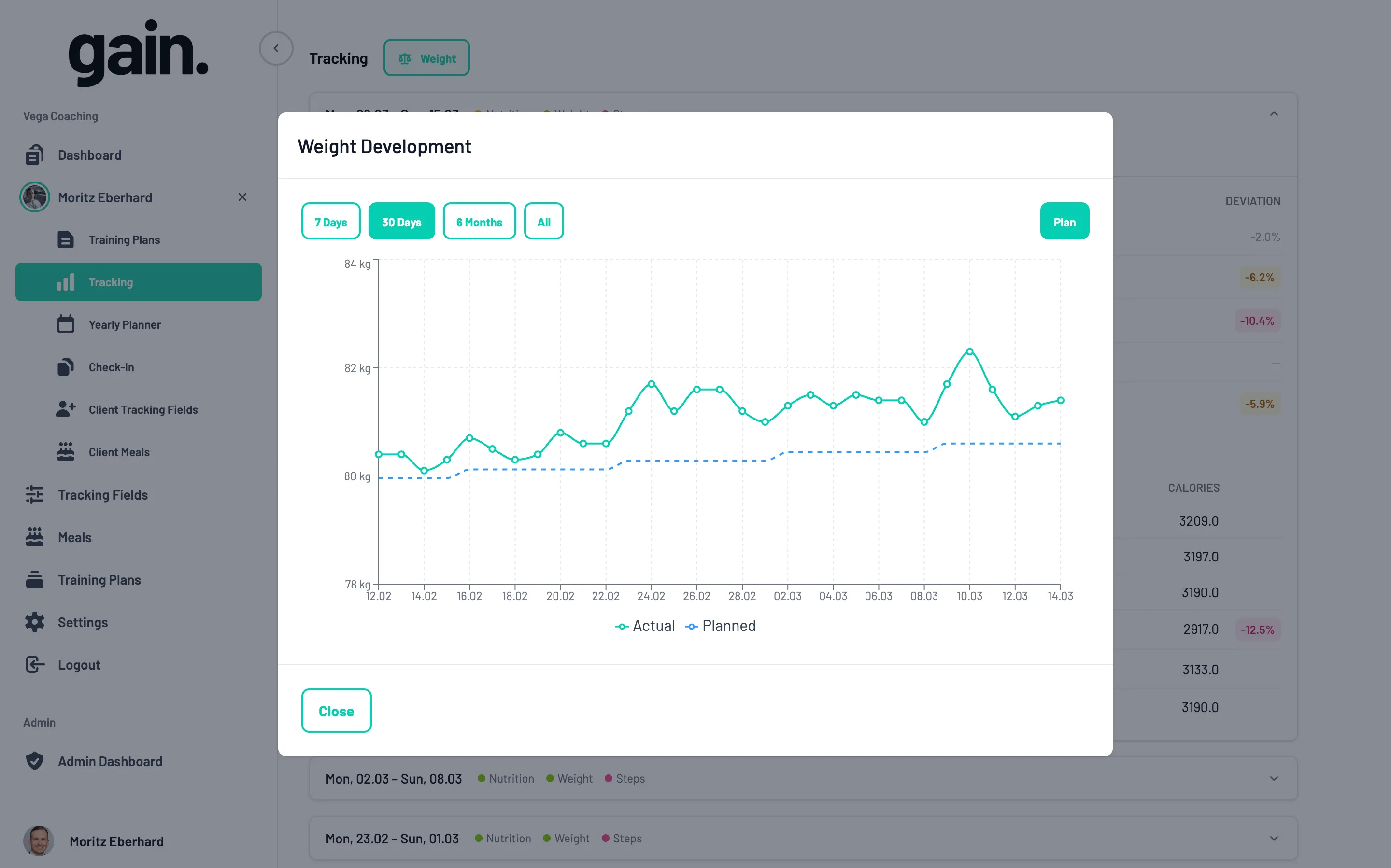Select the Tracking Fields icon
Viewport: 1391px width, 868px height.
pos(34,494)
